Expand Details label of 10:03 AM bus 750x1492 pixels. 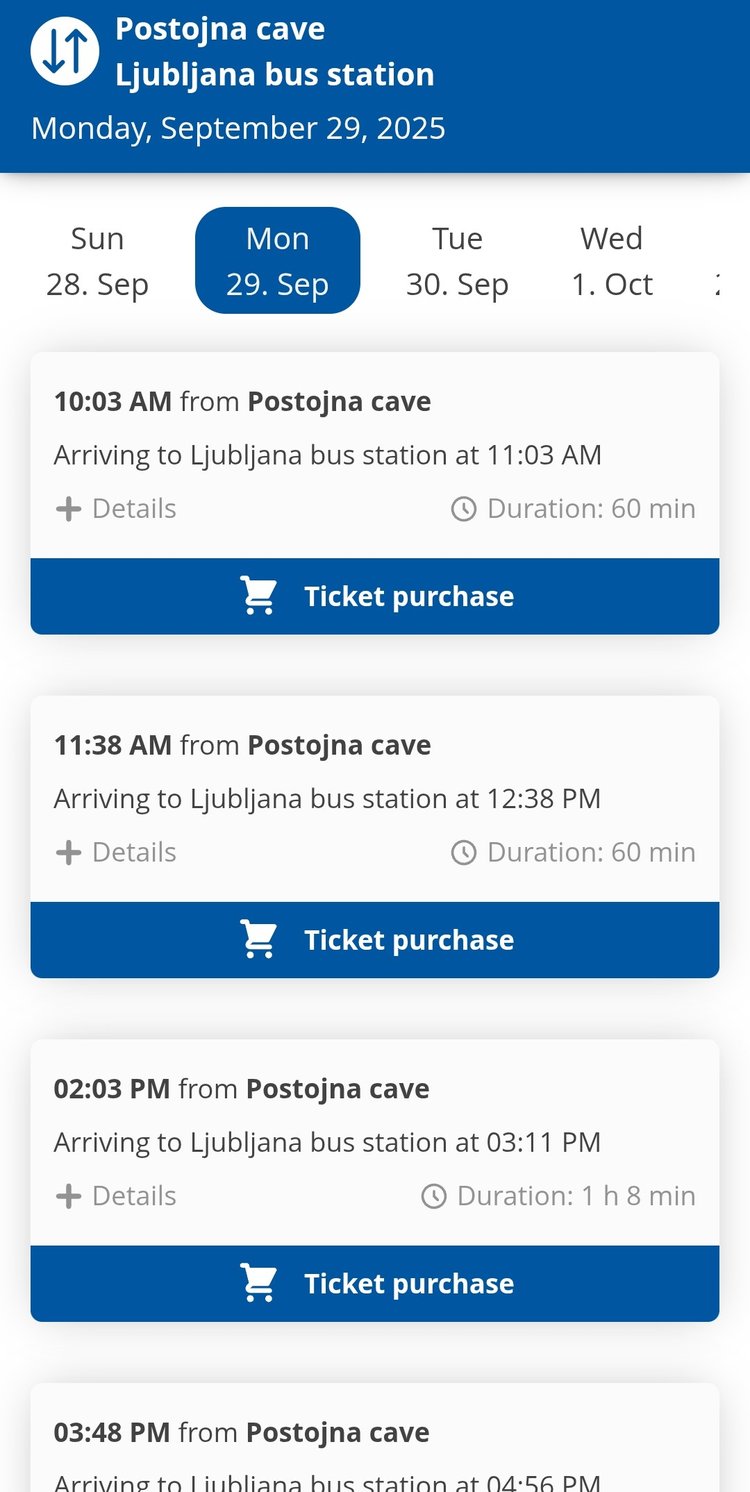click(x=134, y=509)
